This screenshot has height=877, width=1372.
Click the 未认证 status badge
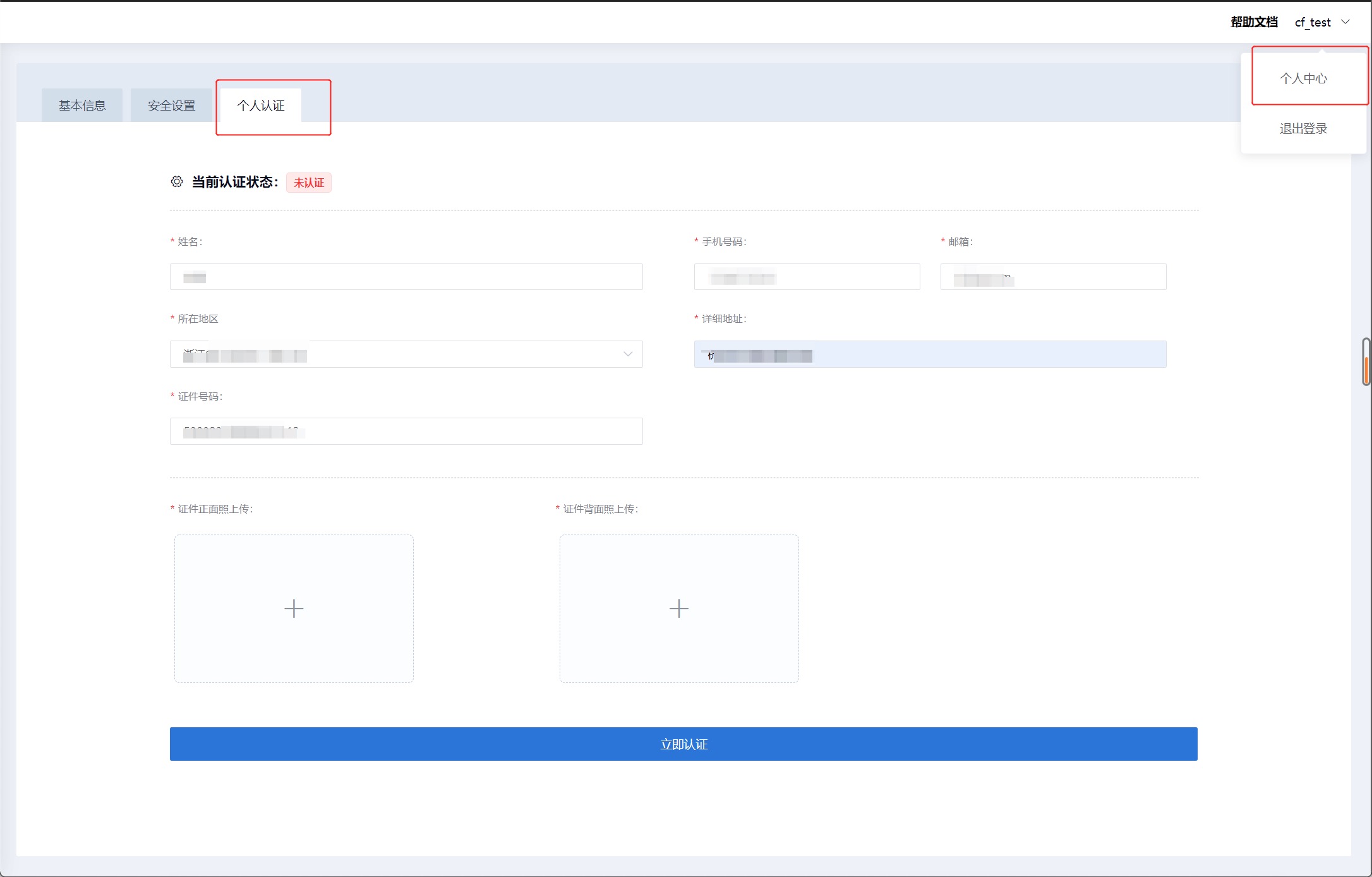tap(309, 183)
